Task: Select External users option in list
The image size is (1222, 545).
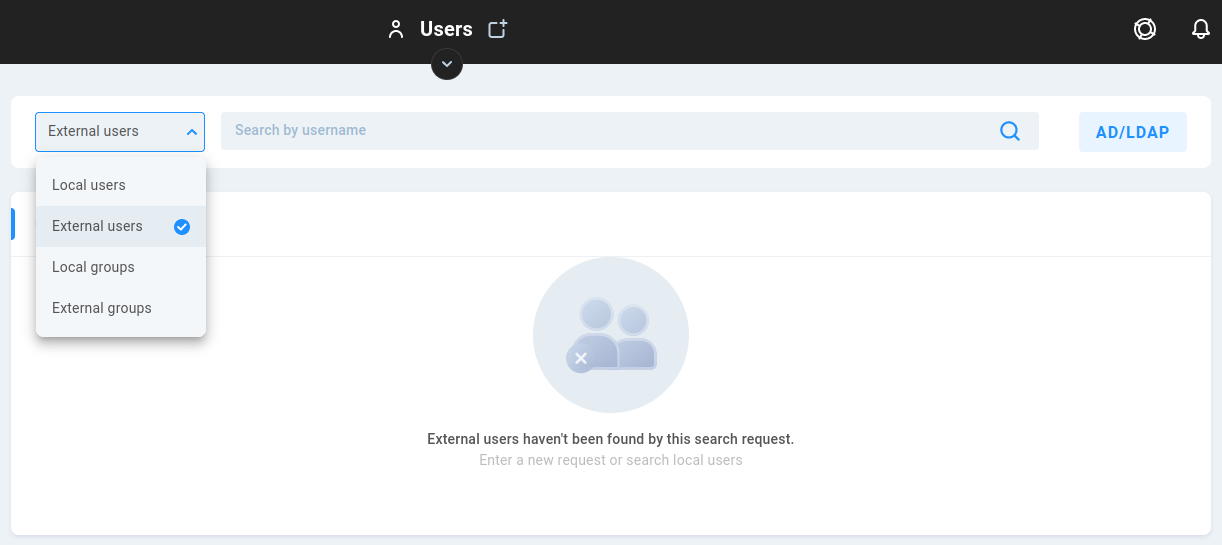Action: pos(121,226)
